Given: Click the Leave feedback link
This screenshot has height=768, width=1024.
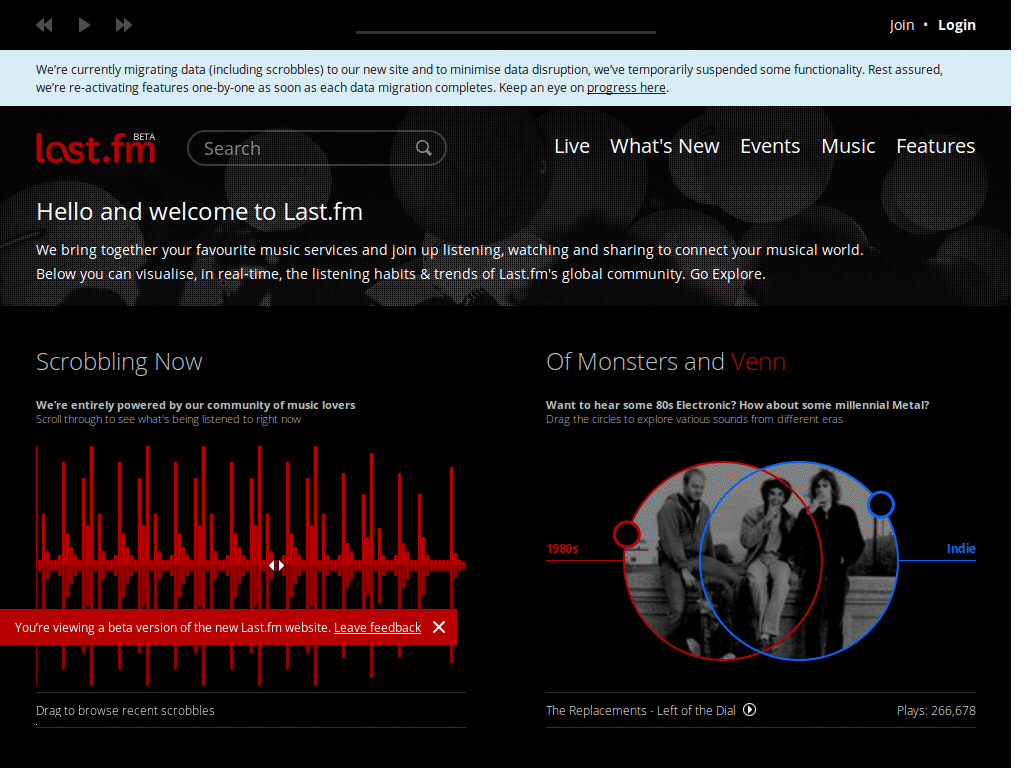Looking at the screenshot, I should point(377,628).
